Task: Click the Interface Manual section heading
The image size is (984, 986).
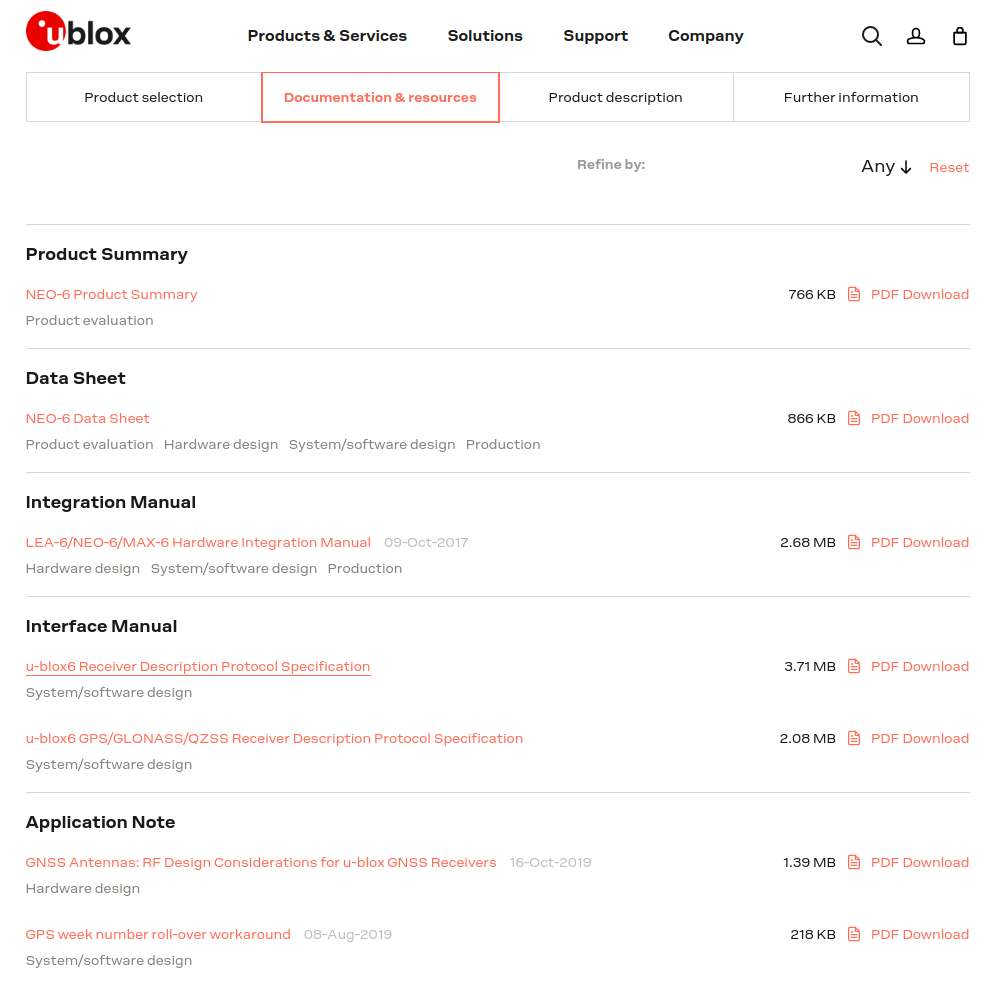Action: (101, 626)
